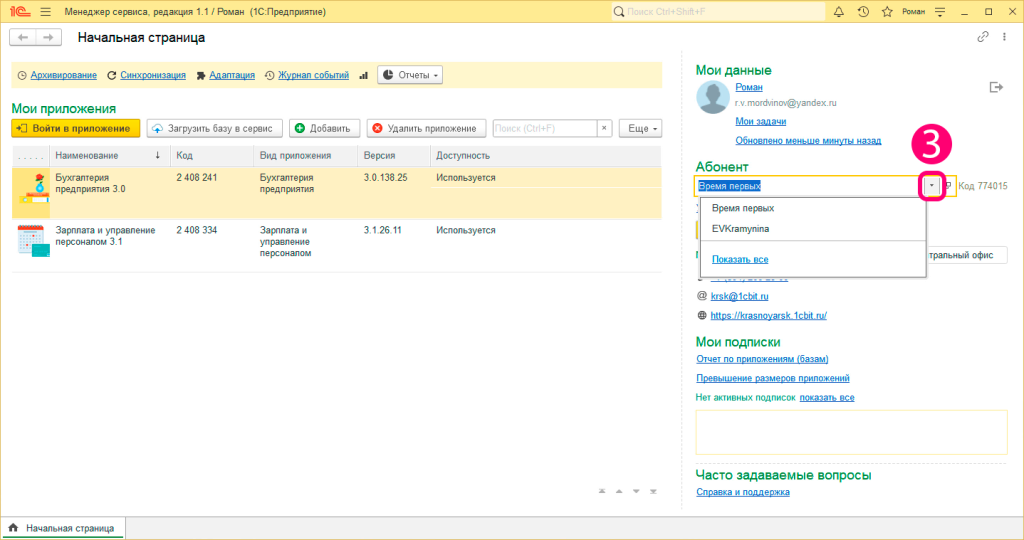Click the logout icon beside user profile
1024x540 pixels.
click(x=996, y=87)
